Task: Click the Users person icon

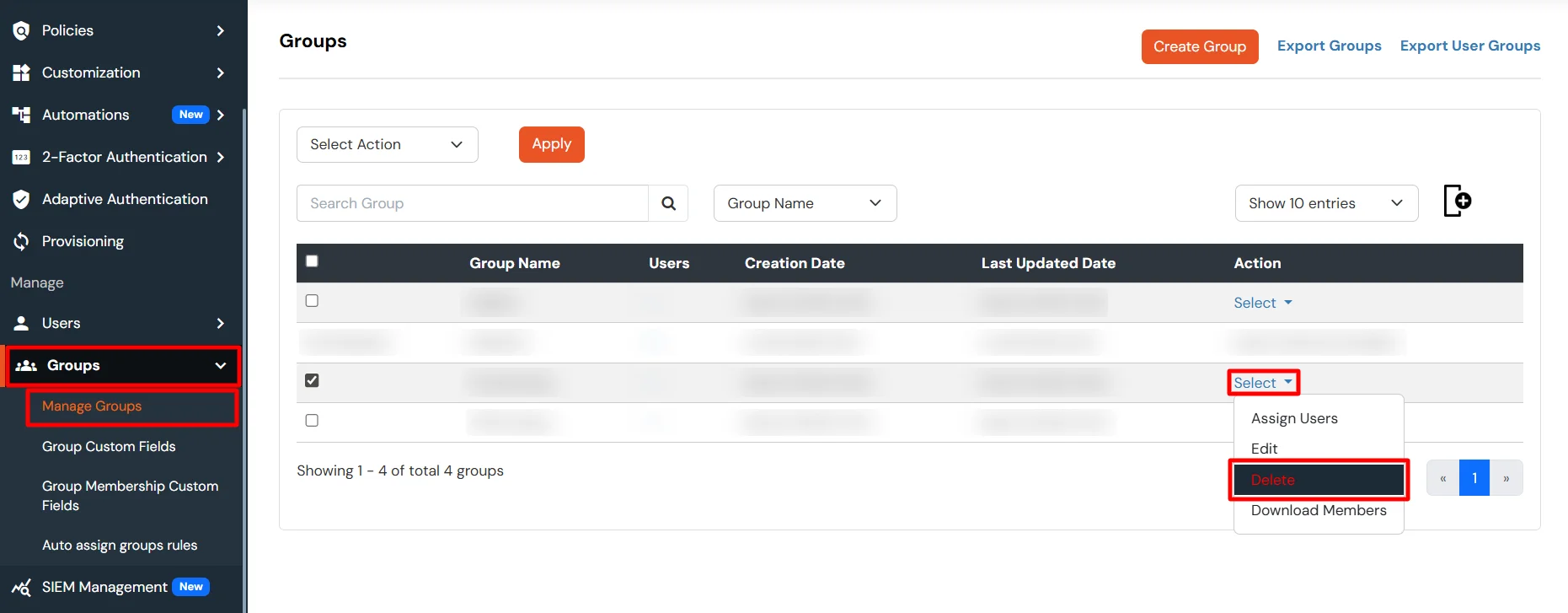Action: click(21, 323)
